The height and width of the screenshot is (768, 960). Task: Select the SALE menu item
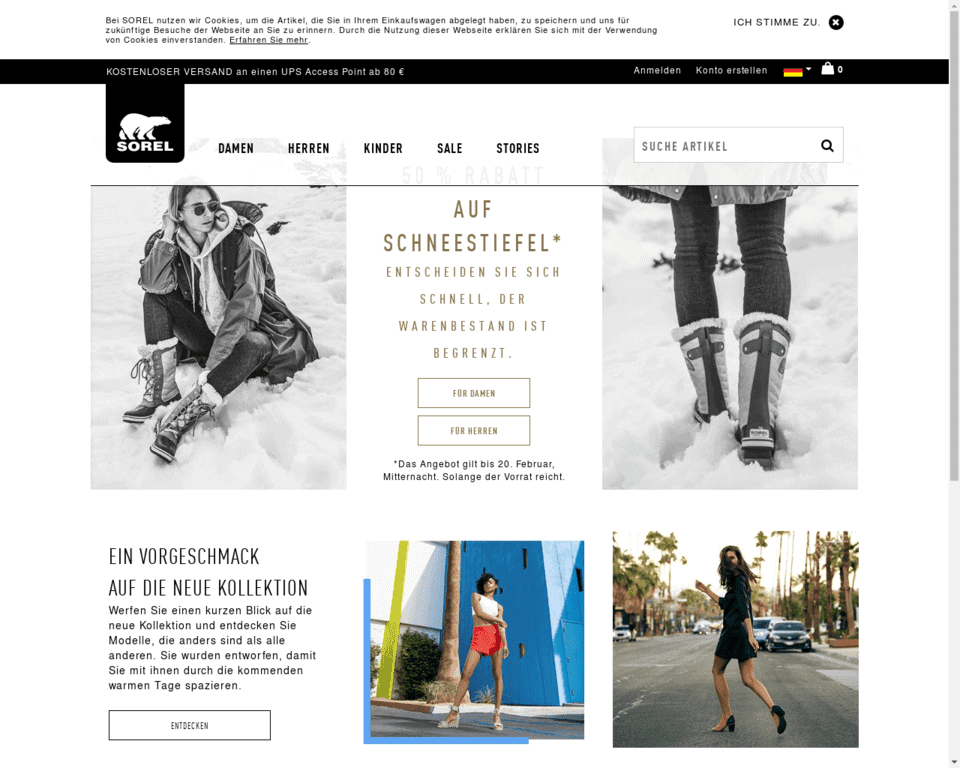click(x=449, y=148)
